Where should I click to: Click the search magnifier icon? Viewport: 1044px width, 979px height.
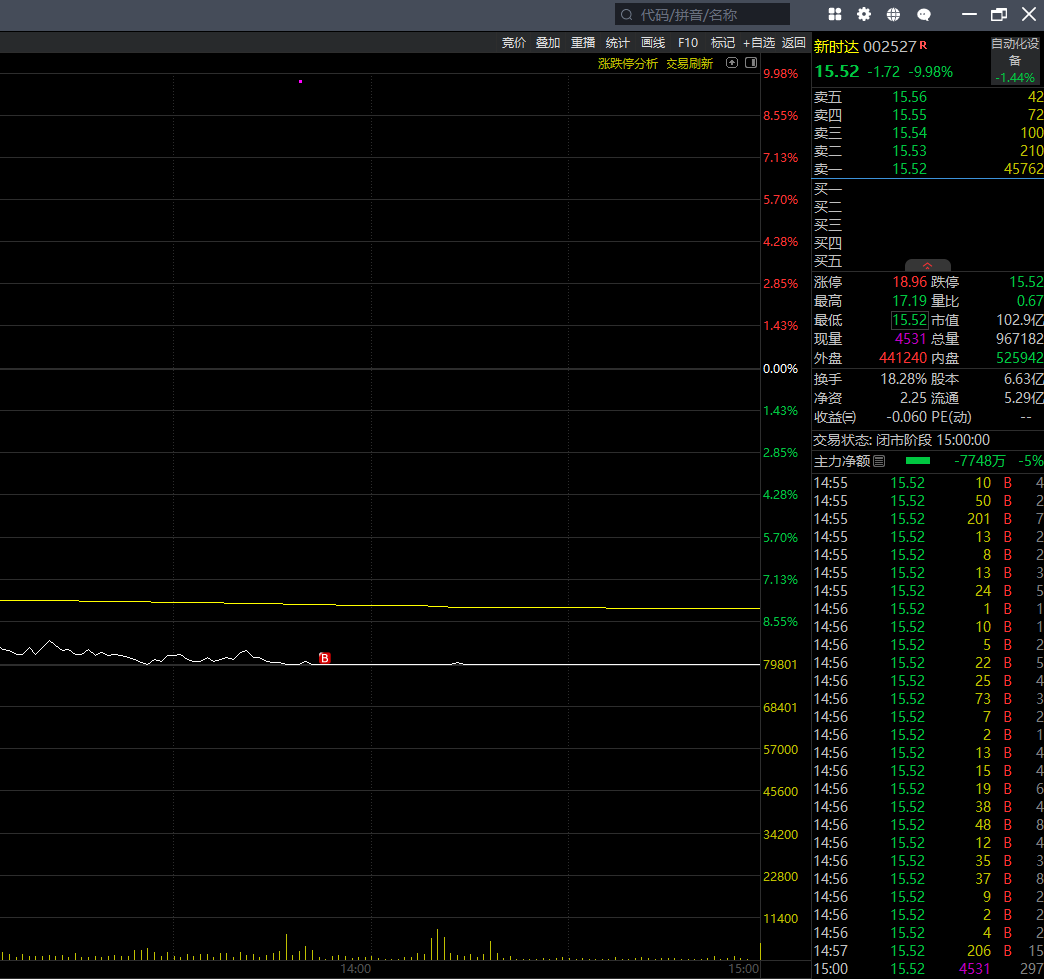tap(627, 15)
